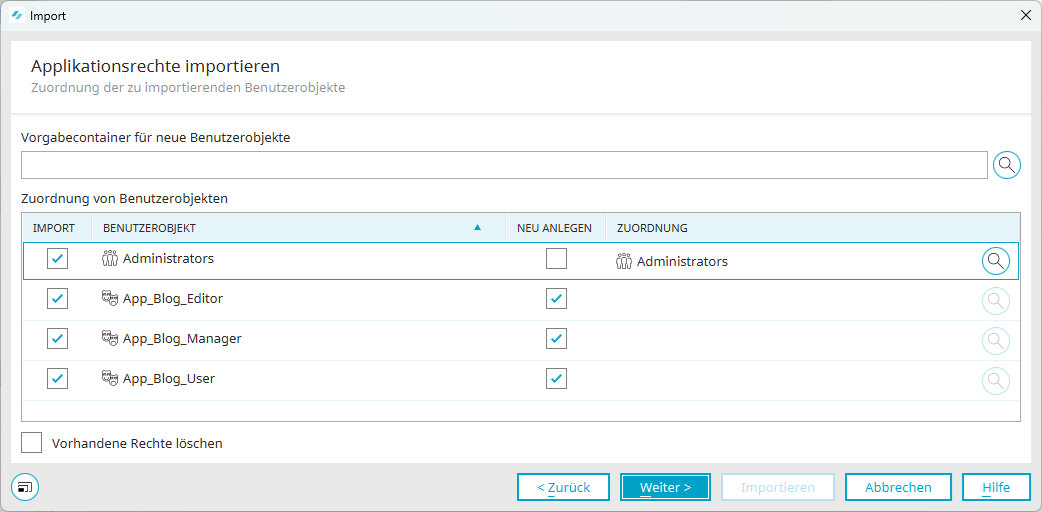Click the role icon beside App_Blog_User
This screenshot has height=512, width=1042.
(x=110, y=378)
